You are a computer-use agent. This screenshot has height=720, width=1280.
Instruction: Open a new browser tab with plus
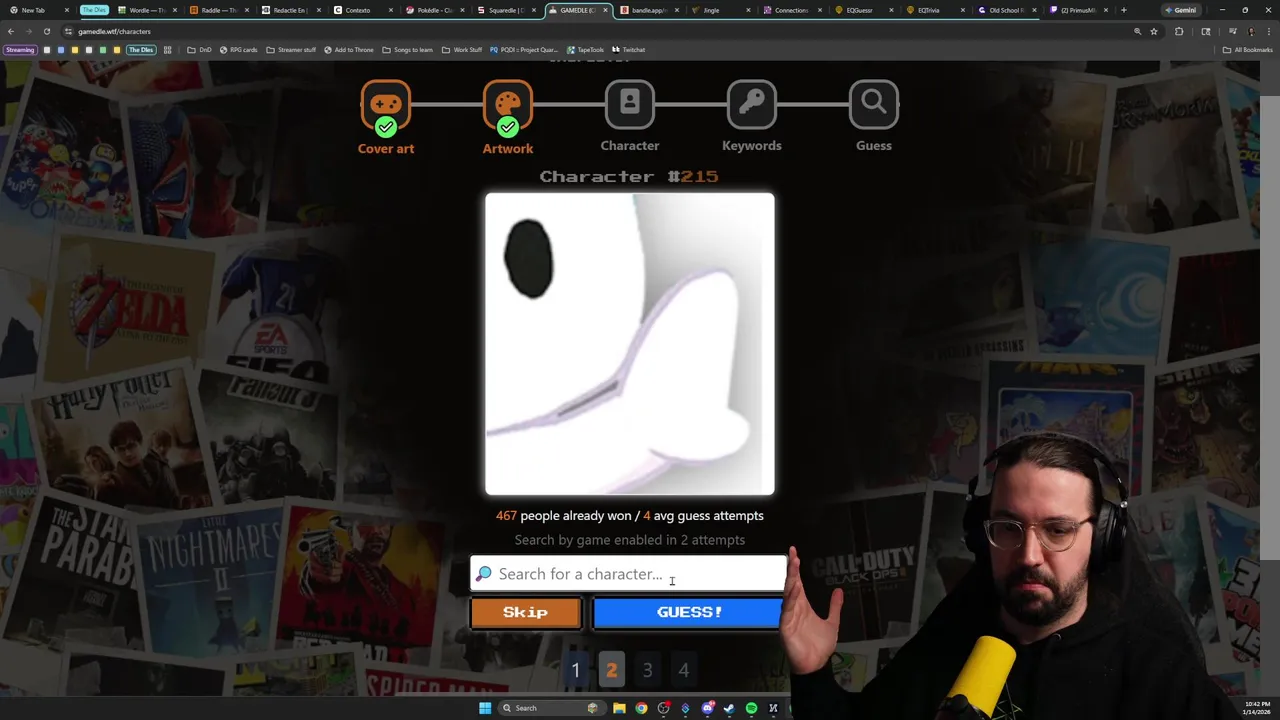pos(1123,10)
